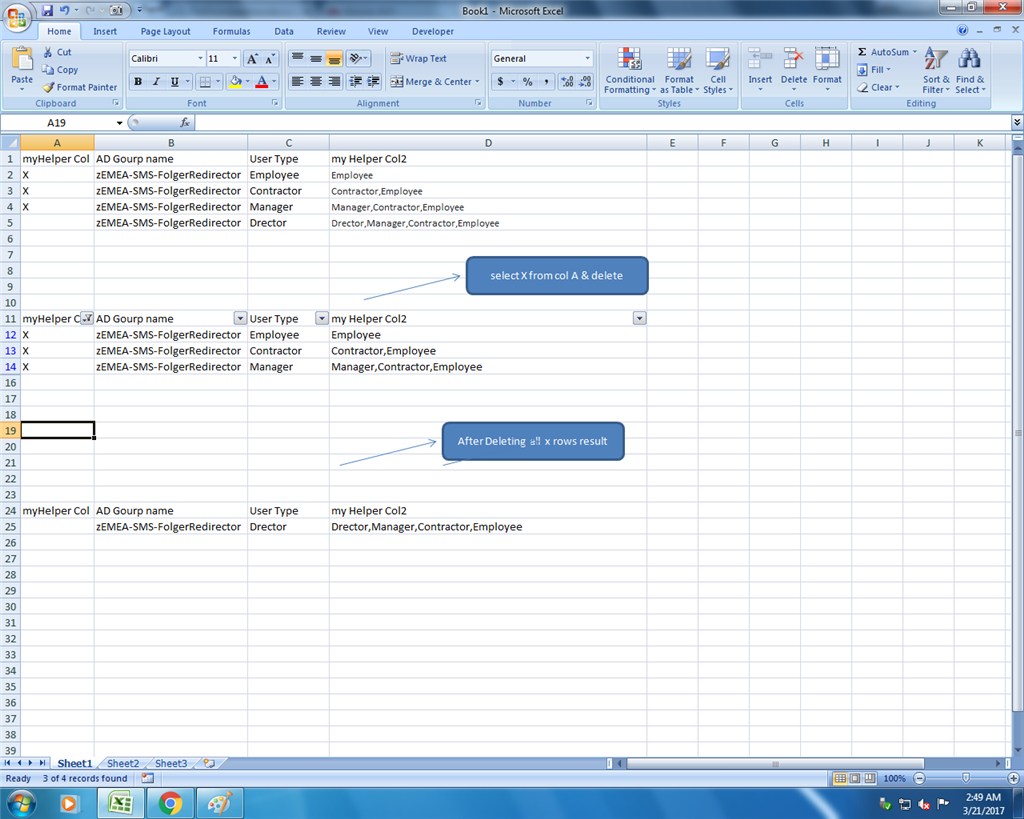This screenshot has width=1024, height=819.
Task: Apply the red font color
Action: coord(262,82)
